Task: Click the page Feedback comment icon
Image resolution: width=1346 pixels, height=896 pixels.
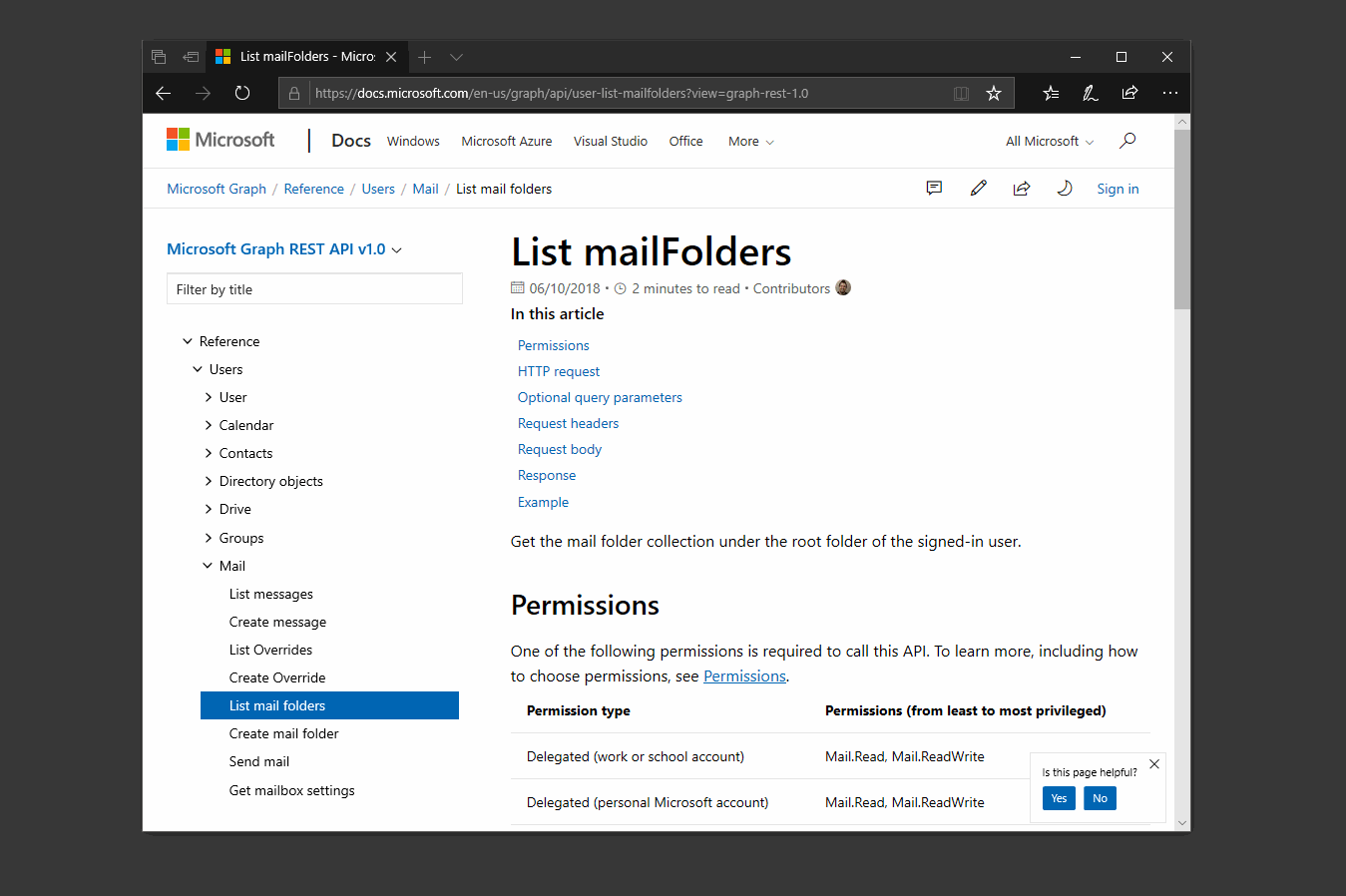Action: click(x=934, y=188)
